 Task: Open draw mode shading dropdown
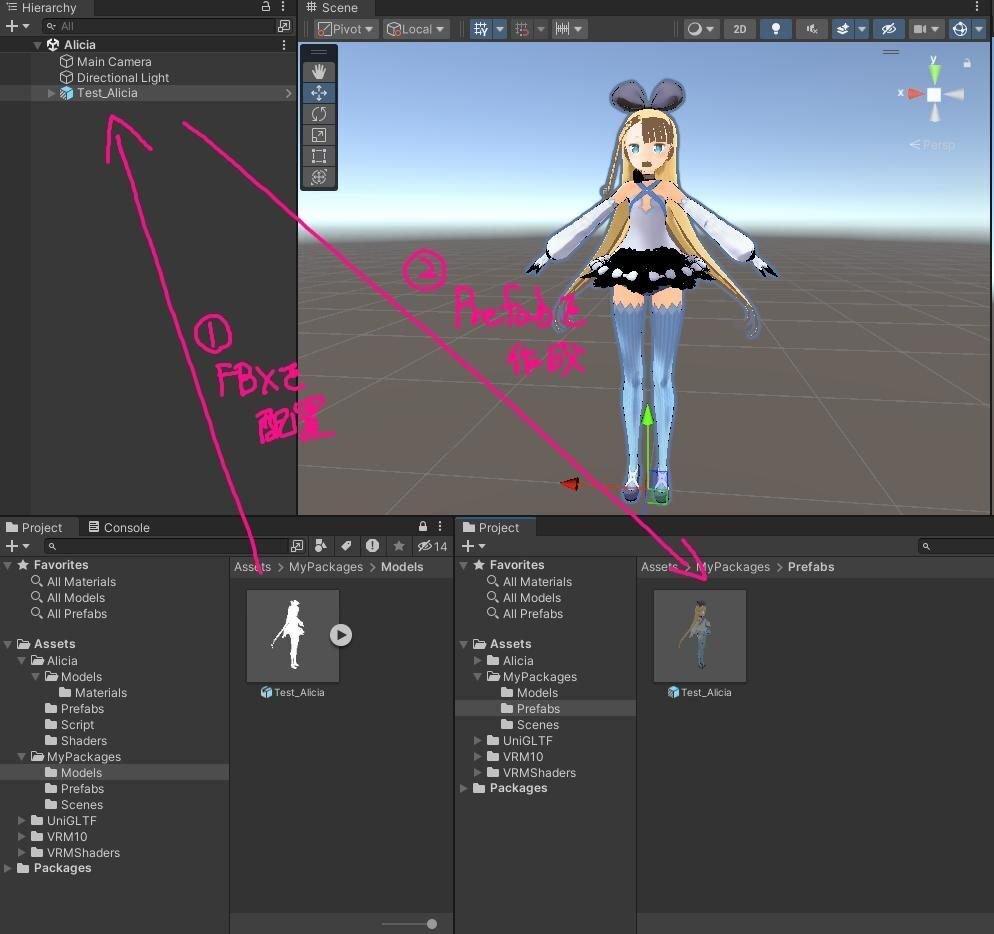pyautogui.click(x=701, y=29)
